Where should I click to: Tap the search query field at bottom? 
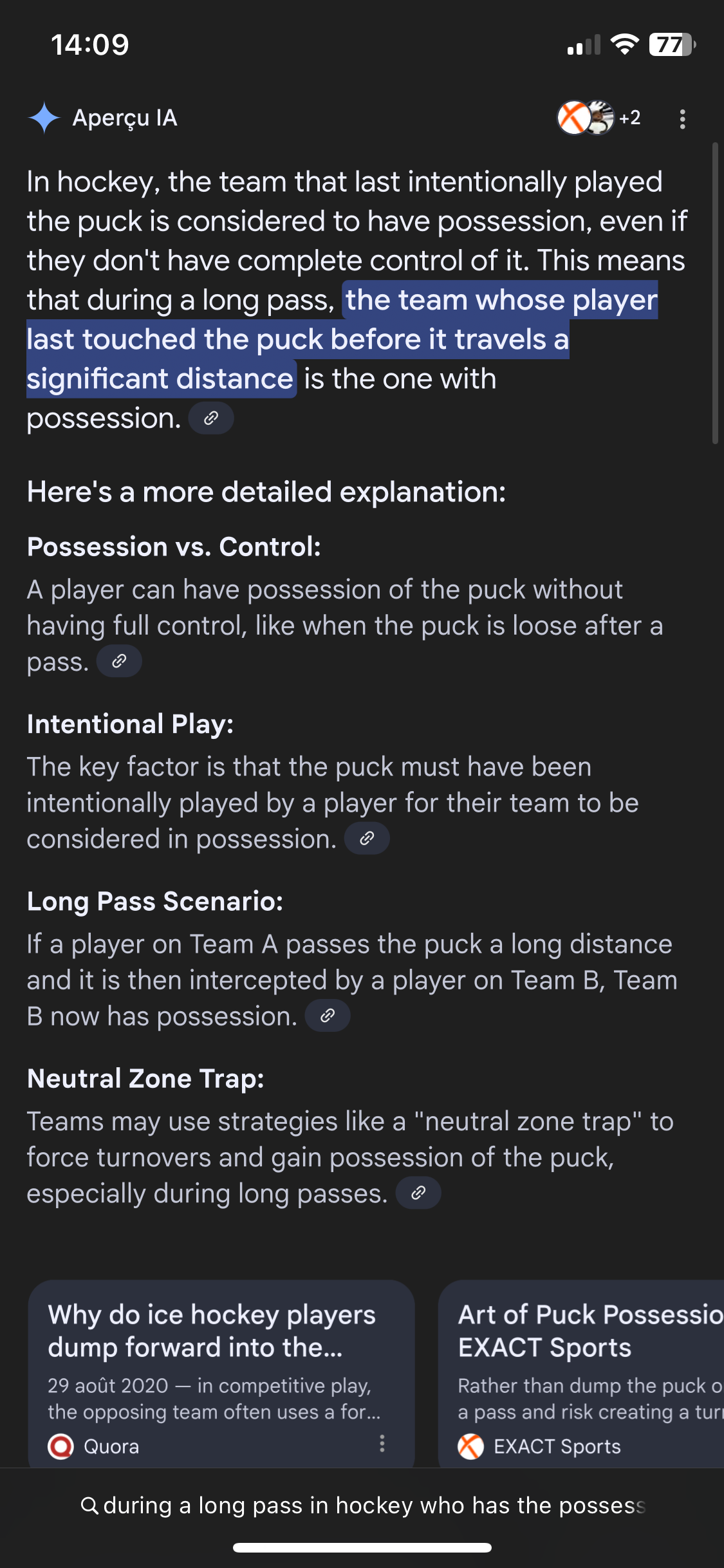[x=362, y=1506]
